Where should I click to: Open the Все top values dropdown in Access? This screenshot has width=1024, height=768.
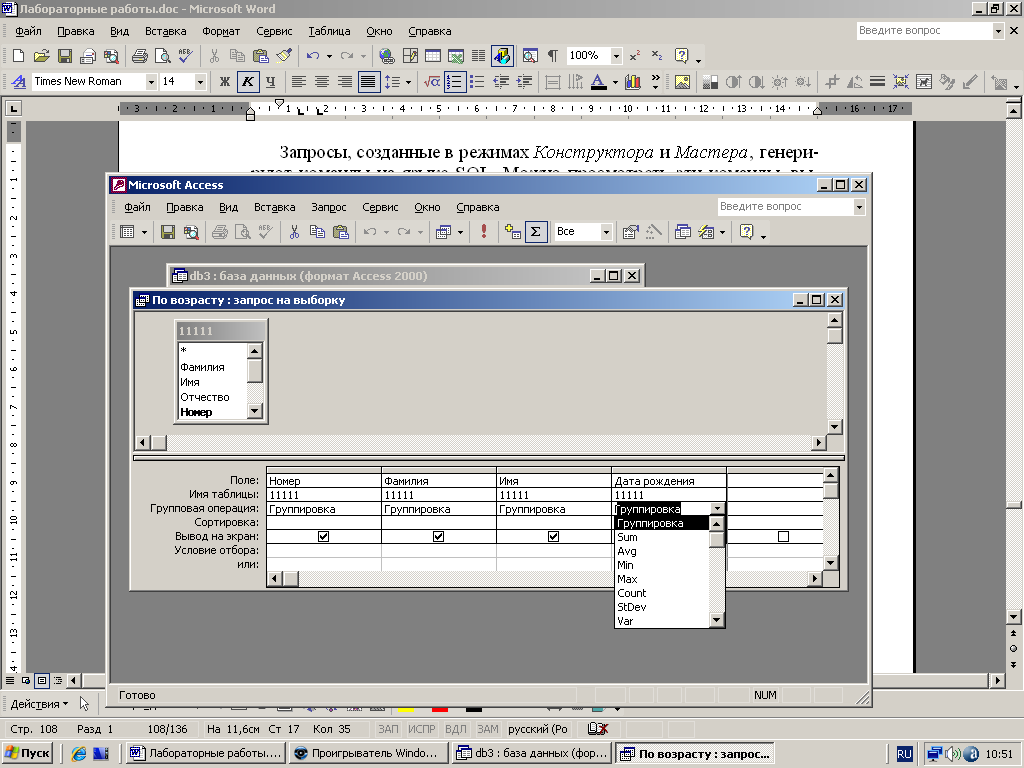(x=606, y=232)
